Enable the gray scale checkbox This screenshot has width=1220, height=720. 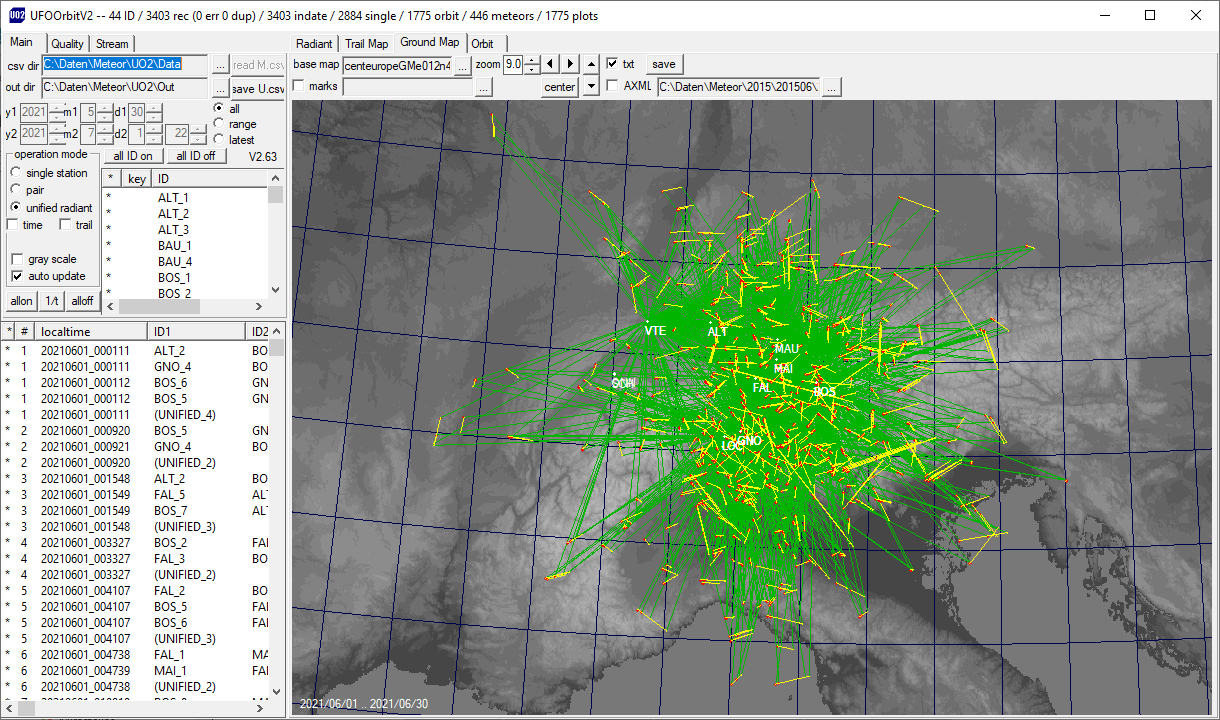pos(17,259)
